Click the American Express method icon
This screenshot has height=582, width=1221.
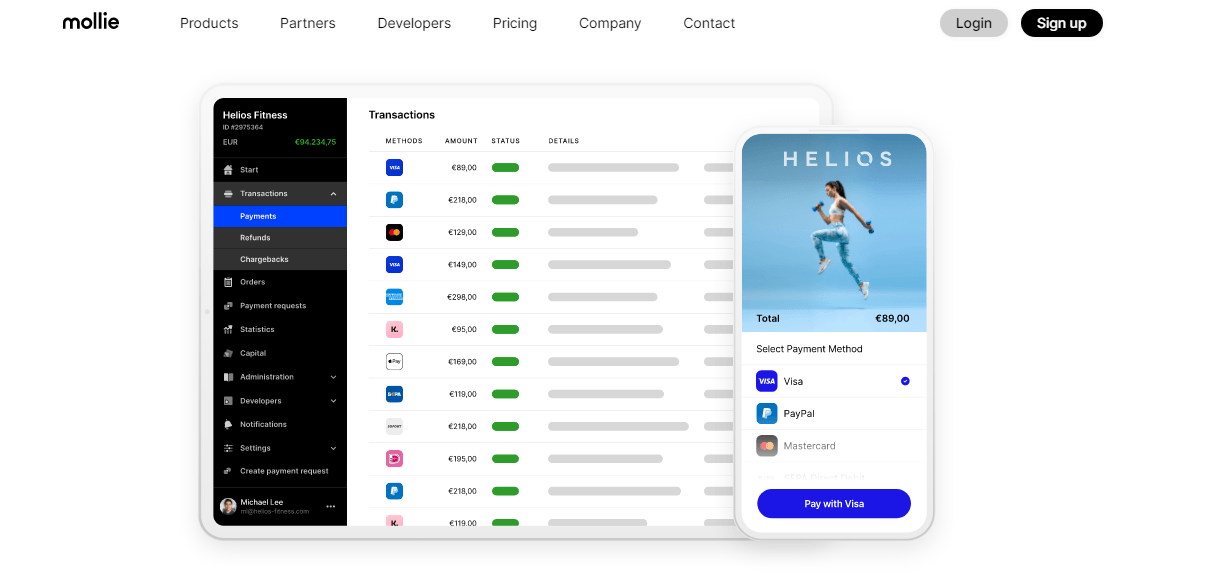[x=394, y=297]
